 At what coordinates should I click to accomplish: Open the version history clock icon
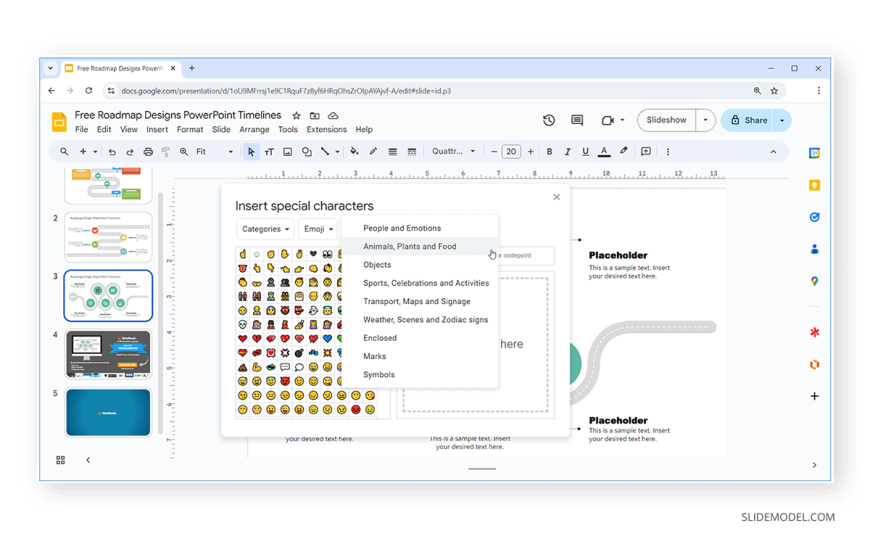549,120
